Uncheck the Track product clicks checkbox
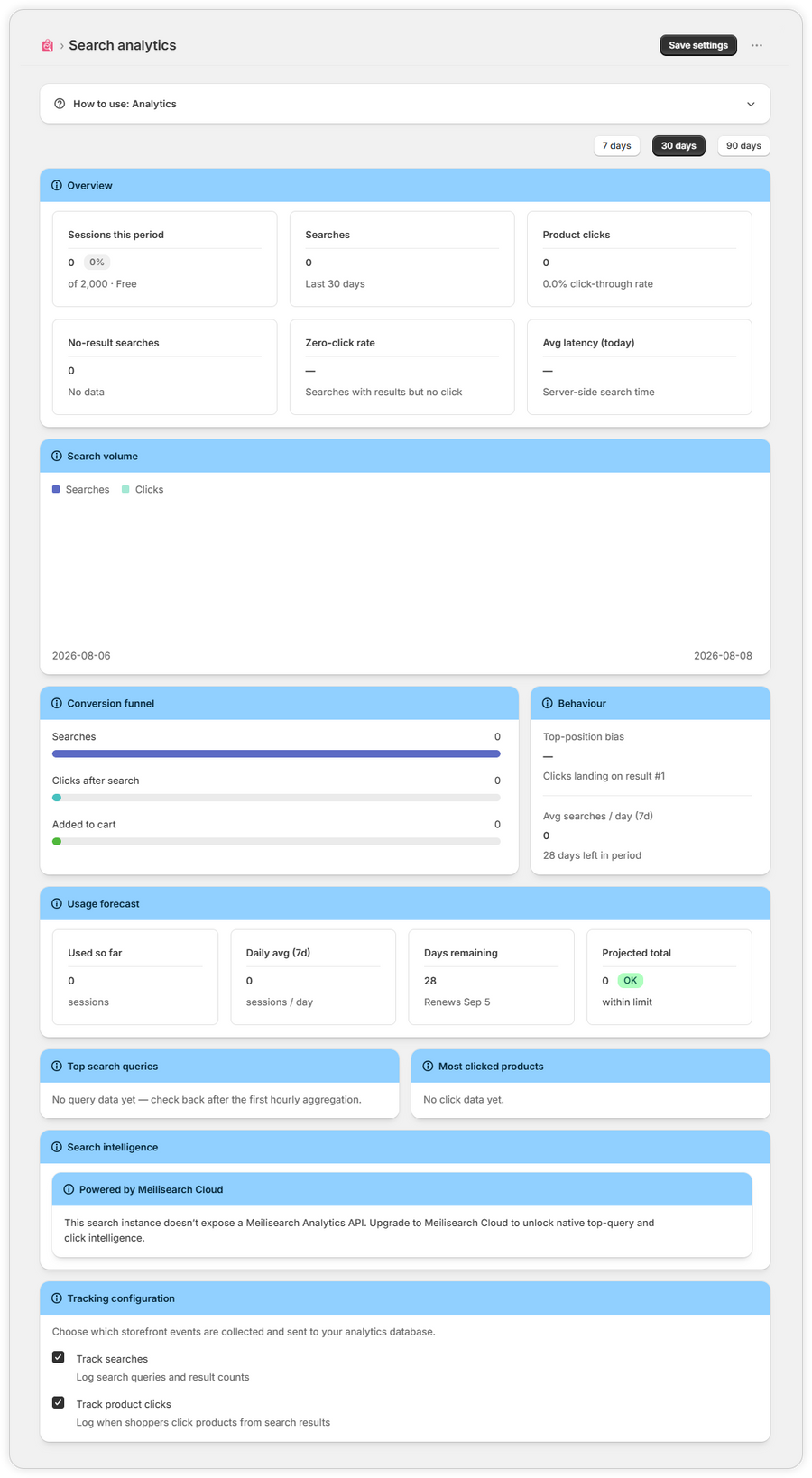 59,1402
